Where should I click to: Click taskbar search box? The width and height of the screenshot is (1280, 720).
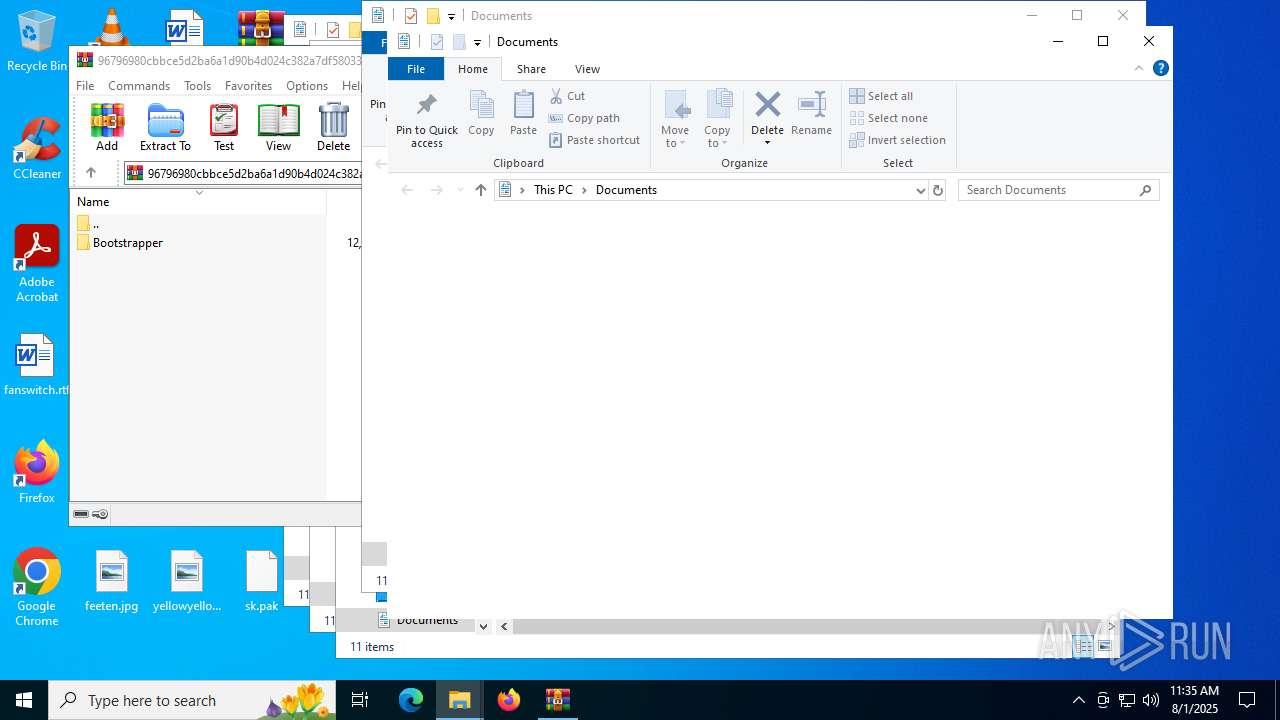pos(192,700)
